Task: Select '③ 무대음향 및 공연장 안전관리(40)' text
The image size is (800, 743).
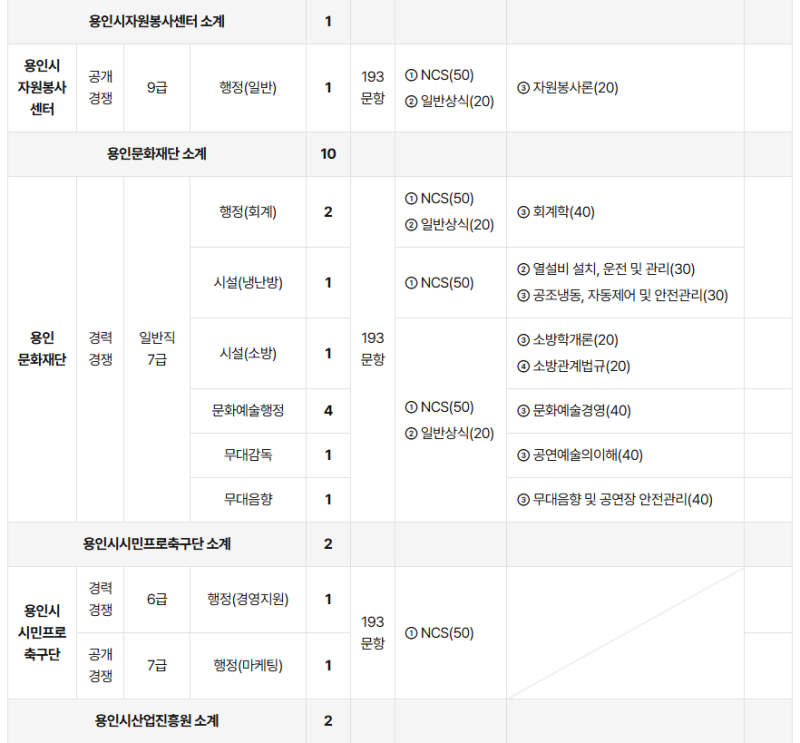Action: [x=615, y=500]
